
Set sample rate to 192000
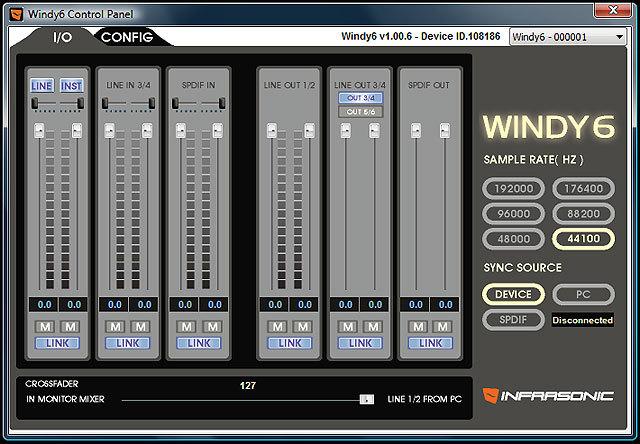coord(514,187)
